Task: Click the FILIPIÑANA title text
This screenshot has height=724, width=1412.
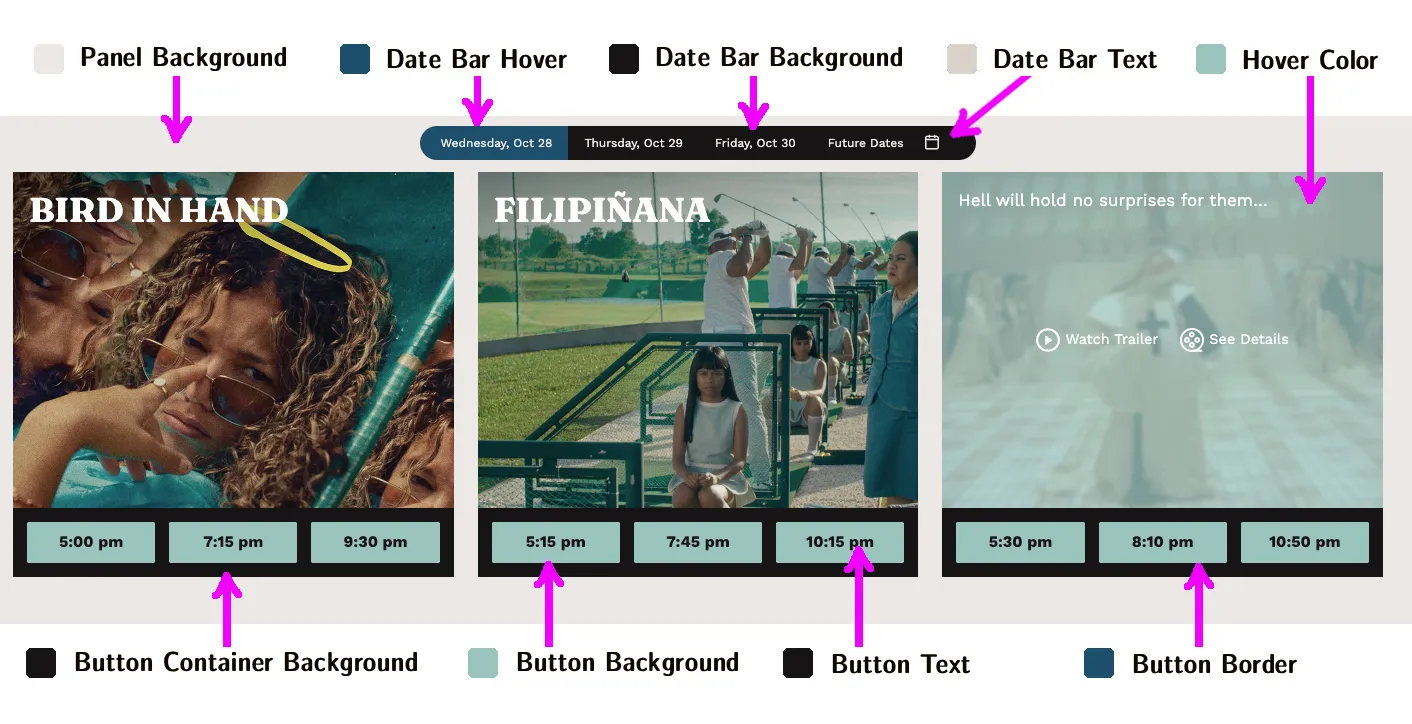Action: 602,210
